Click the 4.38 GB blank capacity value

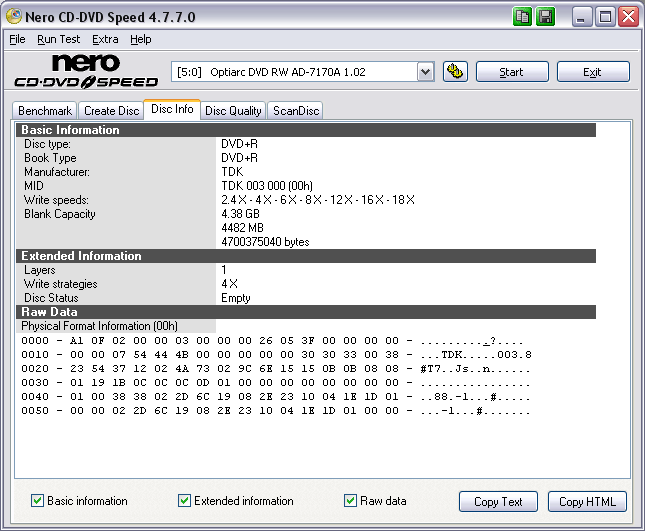point(240,214)
